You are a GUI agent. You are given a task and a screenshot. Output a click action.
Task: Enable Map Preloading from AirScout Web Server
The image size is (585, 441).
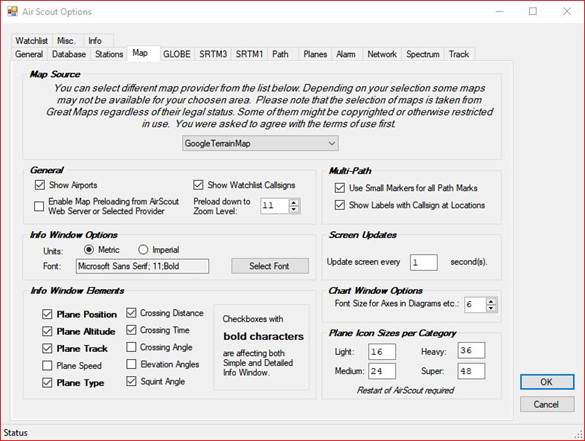39,206
